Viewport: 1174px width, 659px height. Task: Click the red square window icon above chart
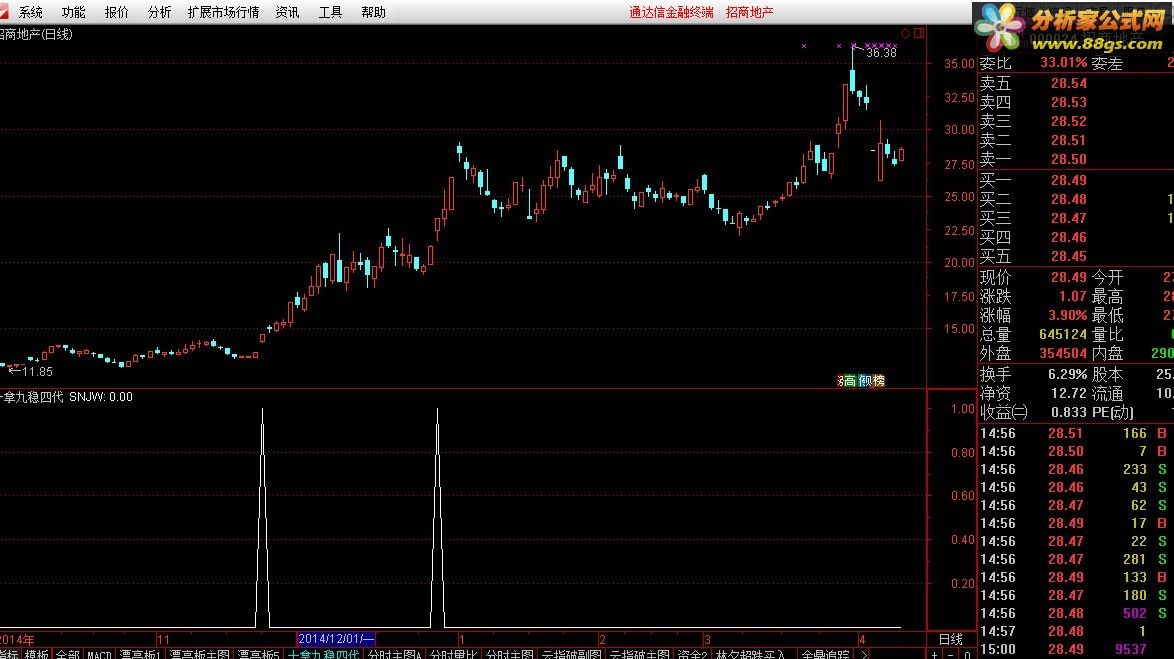(x=919, y=33)
